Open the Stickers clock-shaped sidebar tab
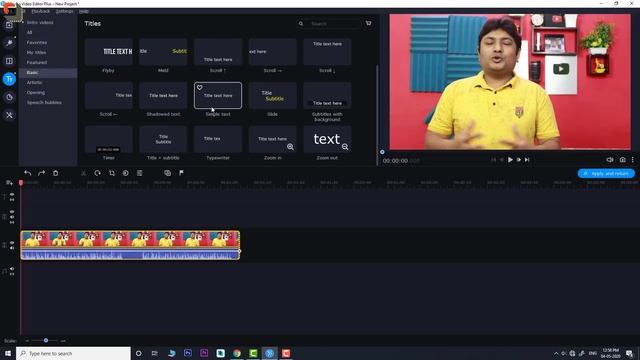This screenshot has height=360, width=640. click(9, 97)
